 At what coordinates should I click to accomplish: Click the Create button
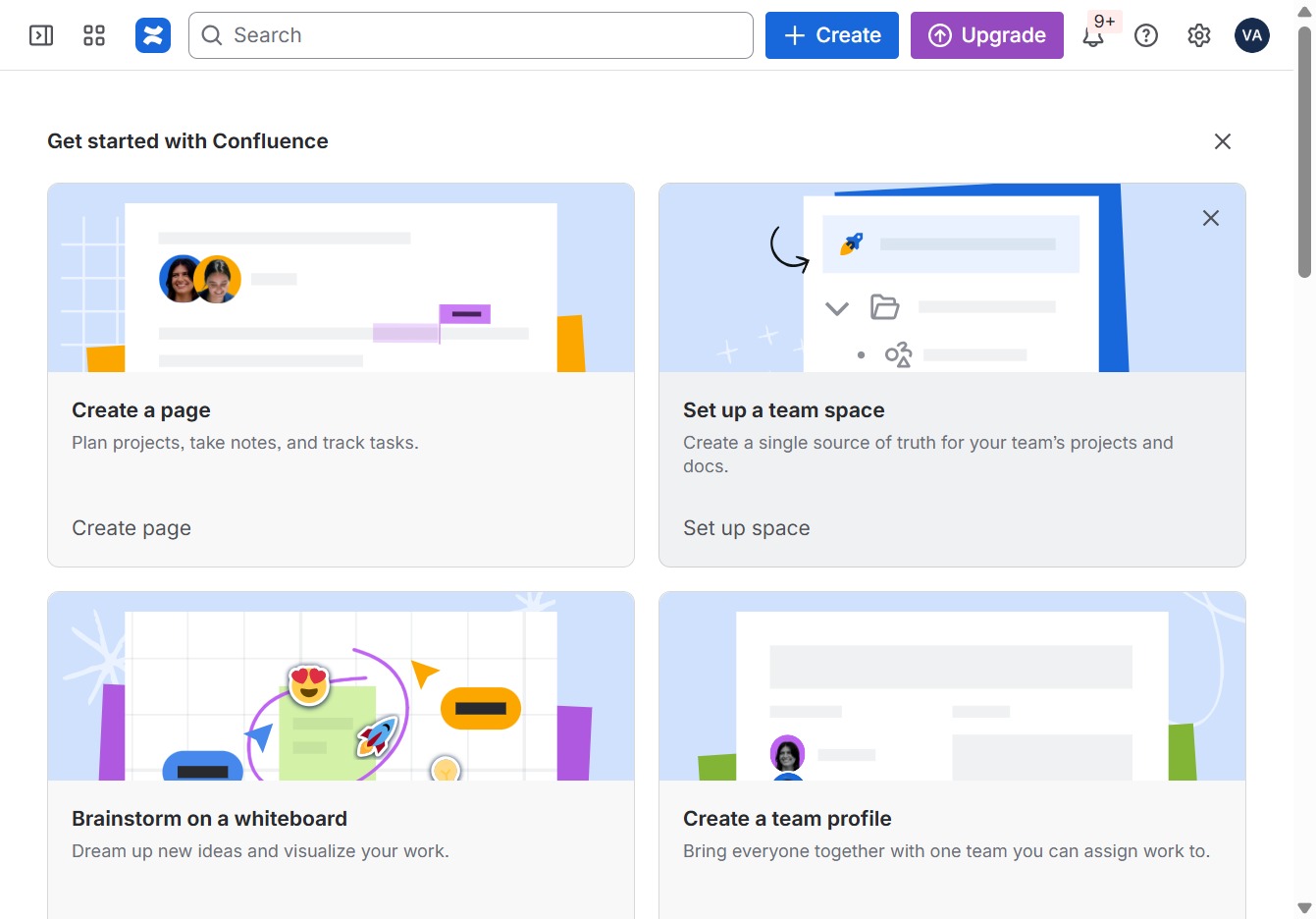[x=832, y=35]
